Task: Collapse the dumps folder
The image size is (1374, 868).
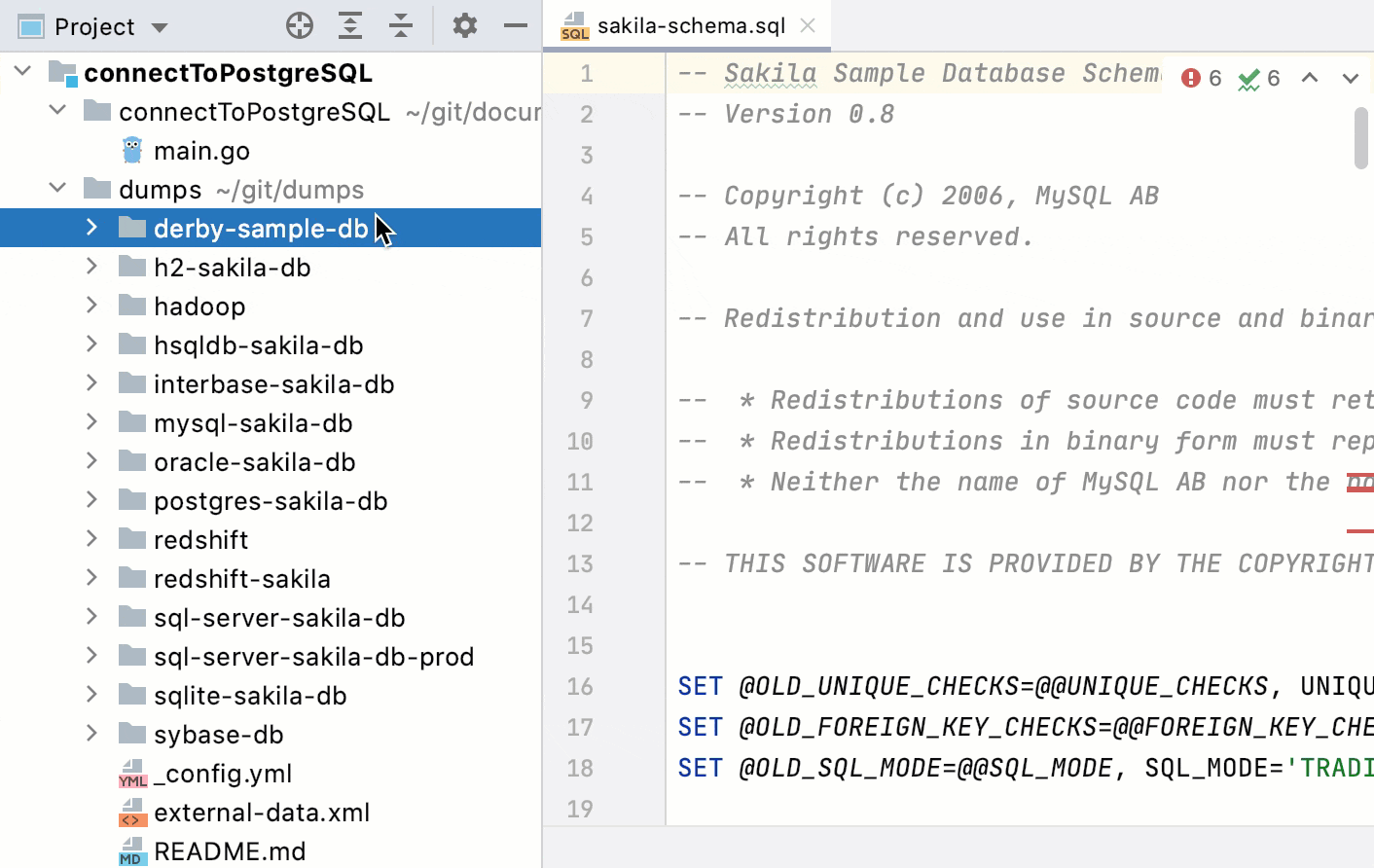Action: (x=56, y=189)
